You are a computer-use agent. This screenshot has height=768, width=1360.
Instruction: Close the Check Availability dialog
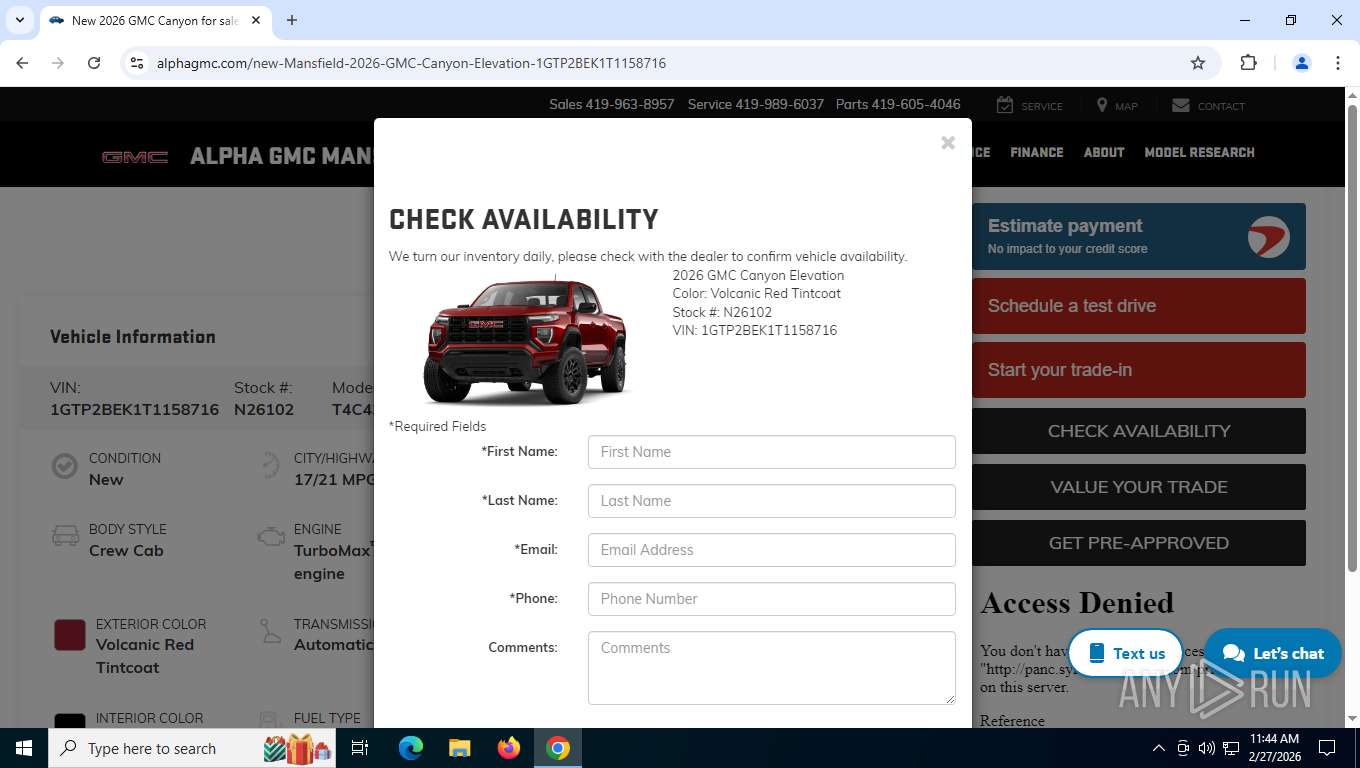click(x=948, y=143)
